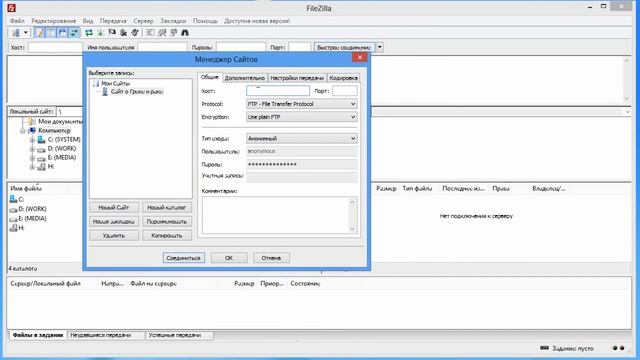The height and width of the screenshot is (360, 640).
Task: Focus the Хост field in Site Manager
Action: click(278, 91)
